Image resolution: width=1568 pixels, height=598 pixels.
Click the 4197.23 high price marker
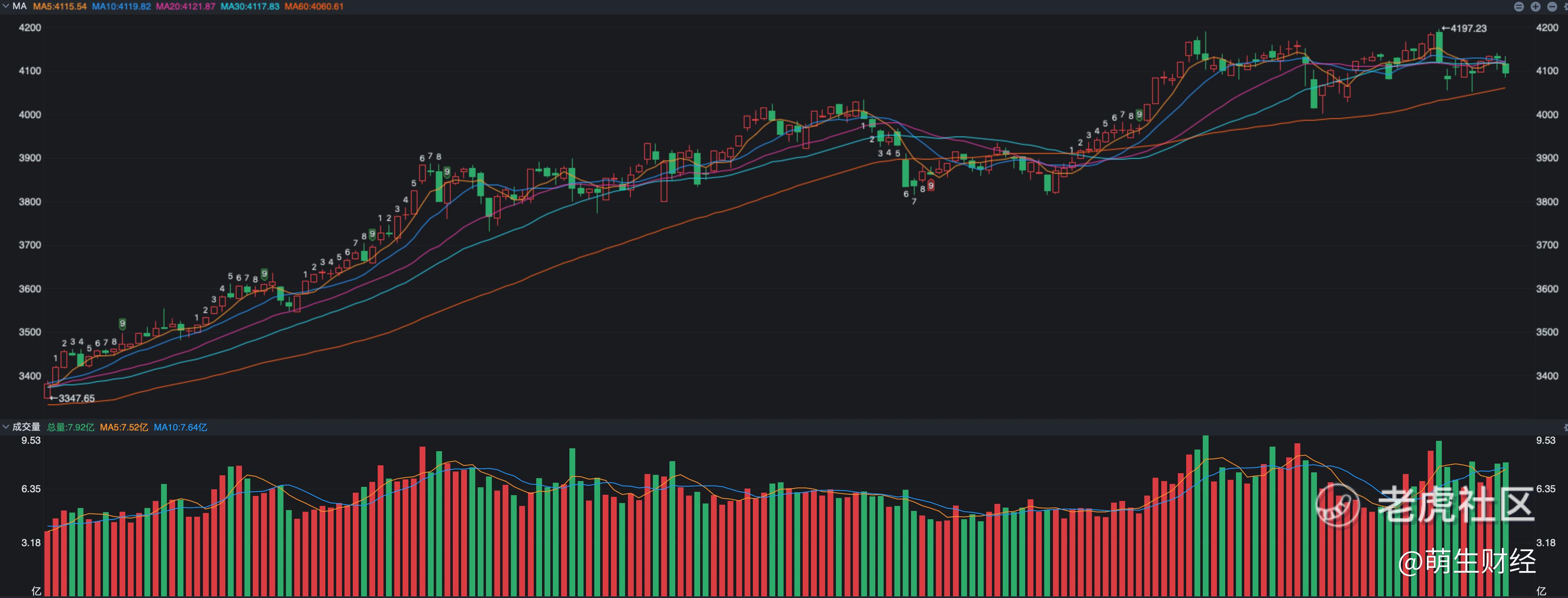click(x=1468, y=29)
